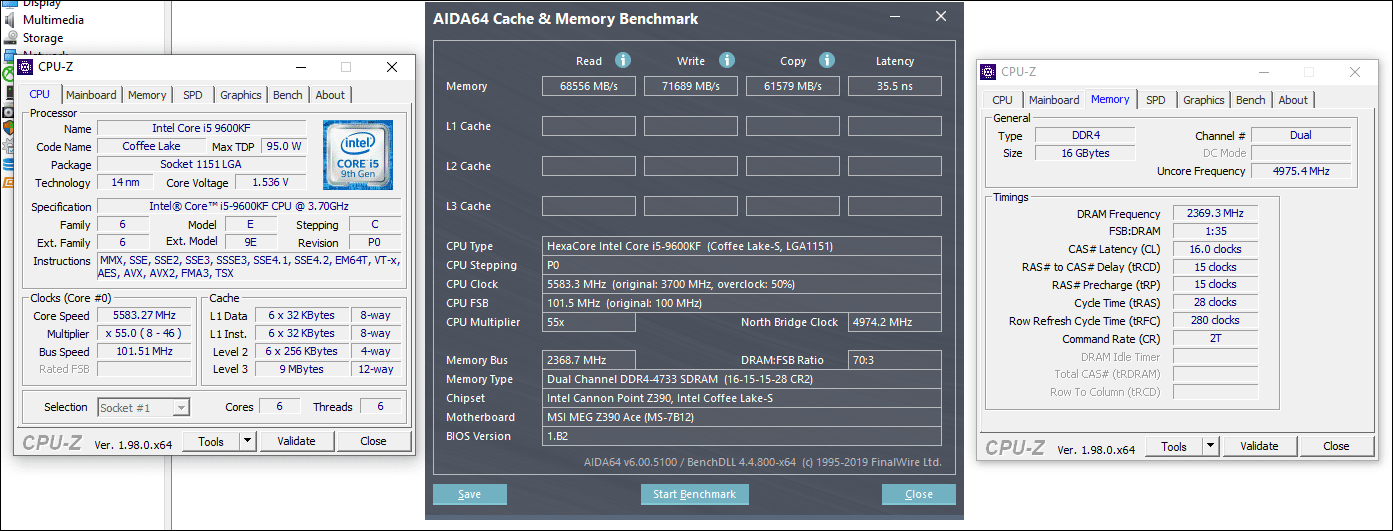Select Storage in the background tree
The image size is (1393, 531).
pos(43,38)
